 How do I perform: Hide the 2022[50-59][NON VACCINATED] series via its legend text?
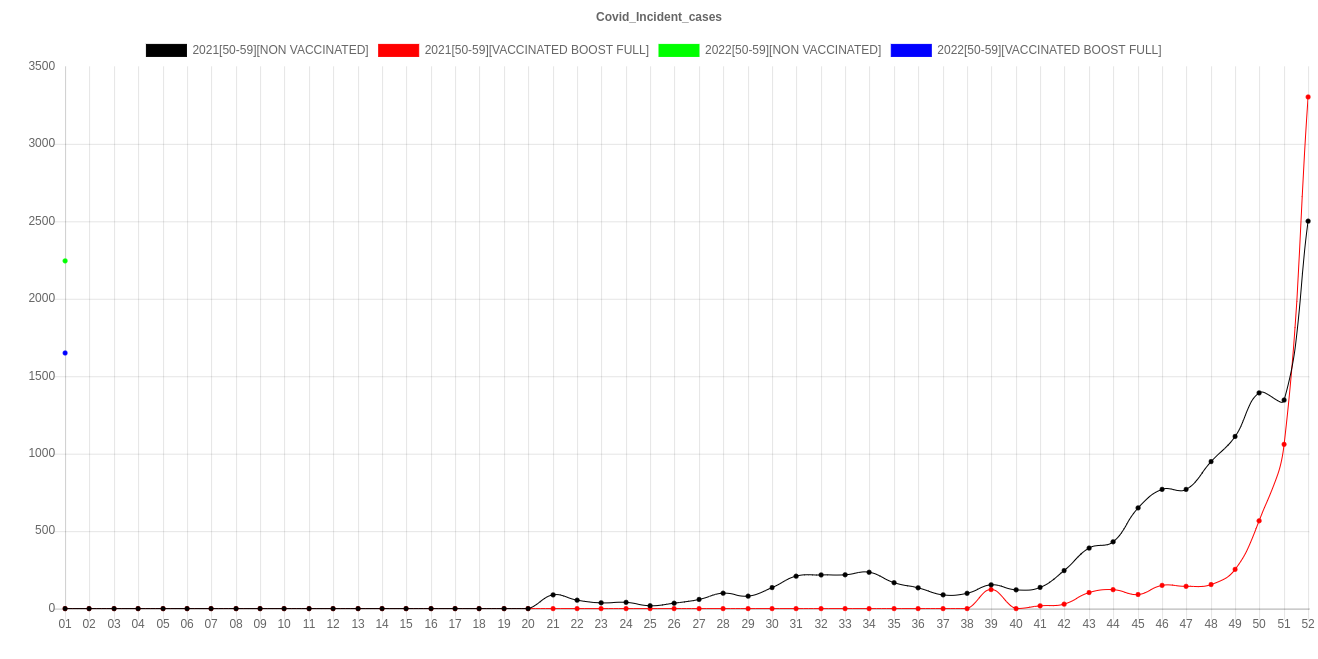[792, 50]
